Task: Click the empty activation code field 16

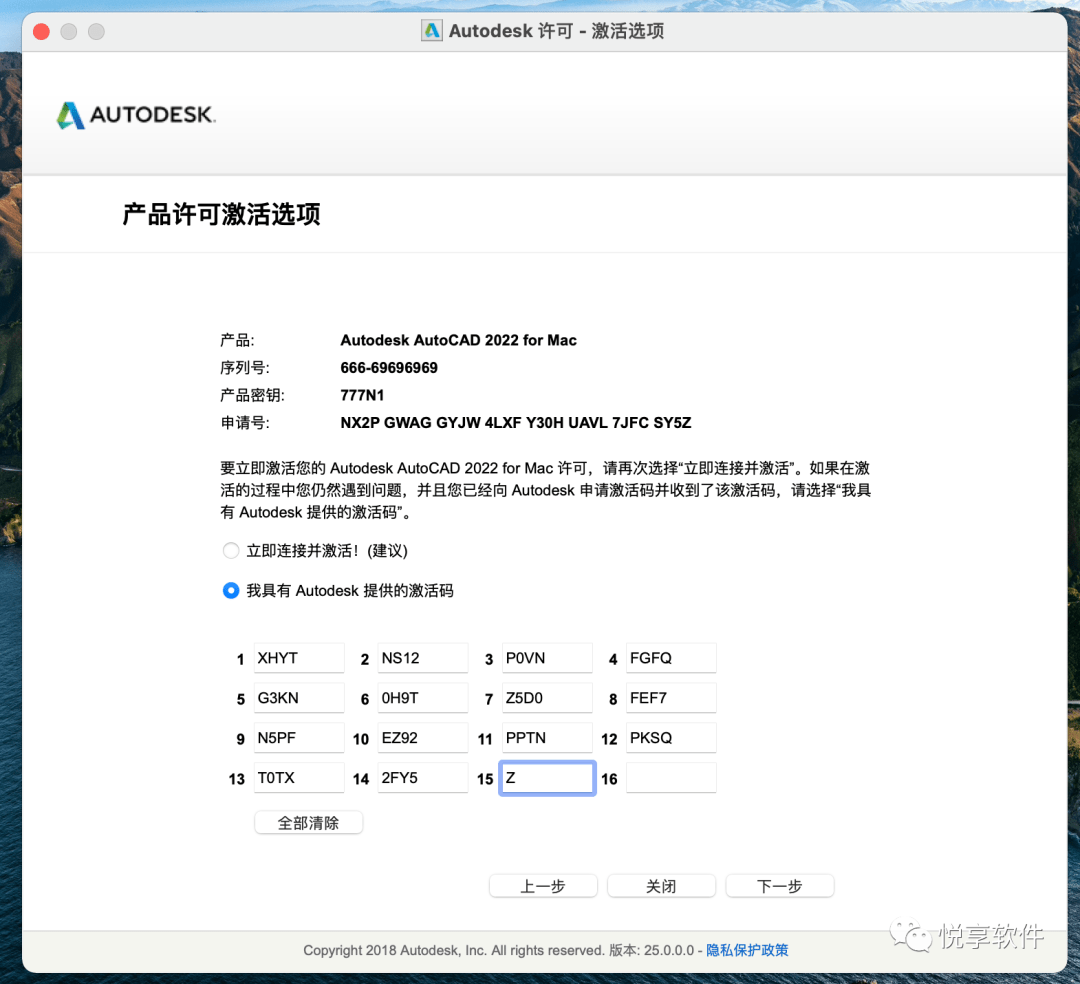Action: pos(671,778)
